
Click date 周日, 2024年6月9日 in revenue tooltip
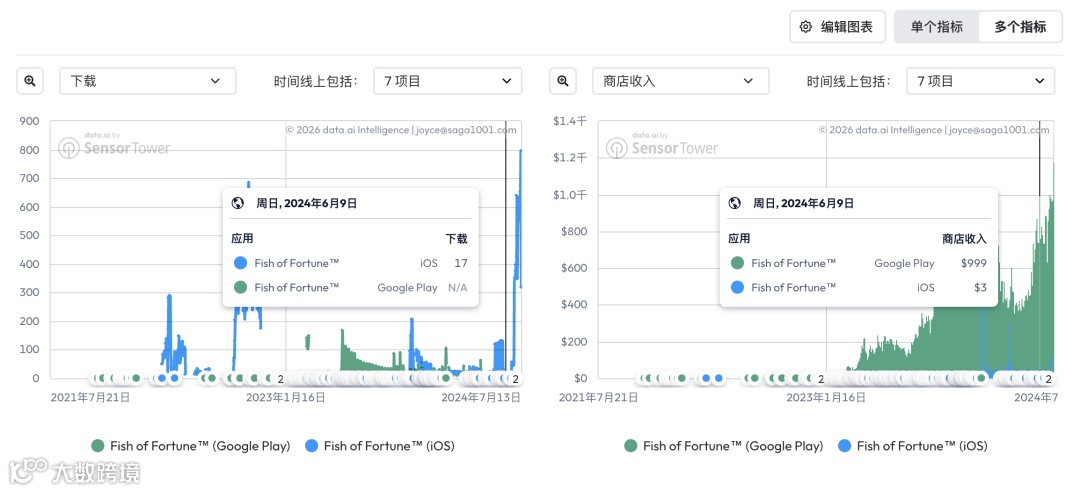(x=803, y=203)
